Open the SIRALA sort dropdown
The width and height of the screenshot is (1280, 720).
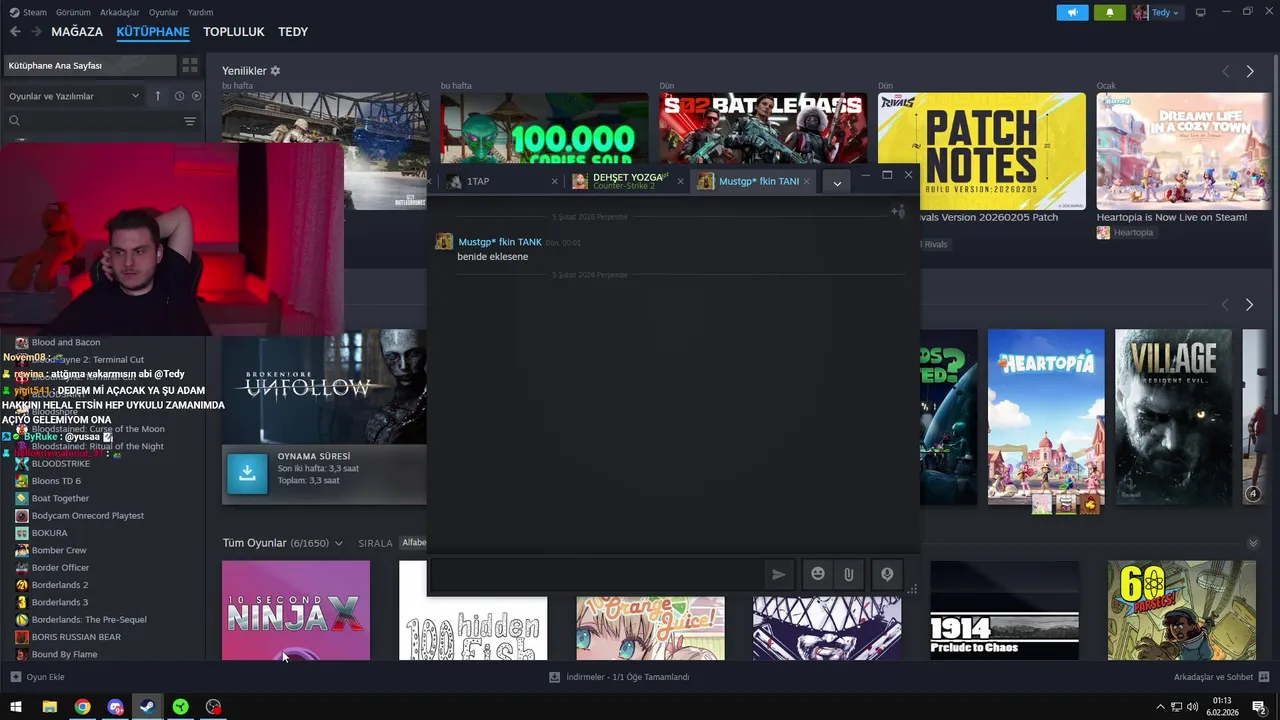(x=412, y=543)
